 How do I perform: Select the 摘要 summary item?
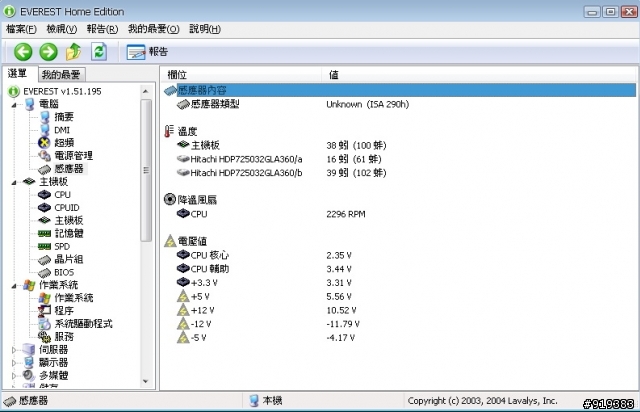pos(64,117)
